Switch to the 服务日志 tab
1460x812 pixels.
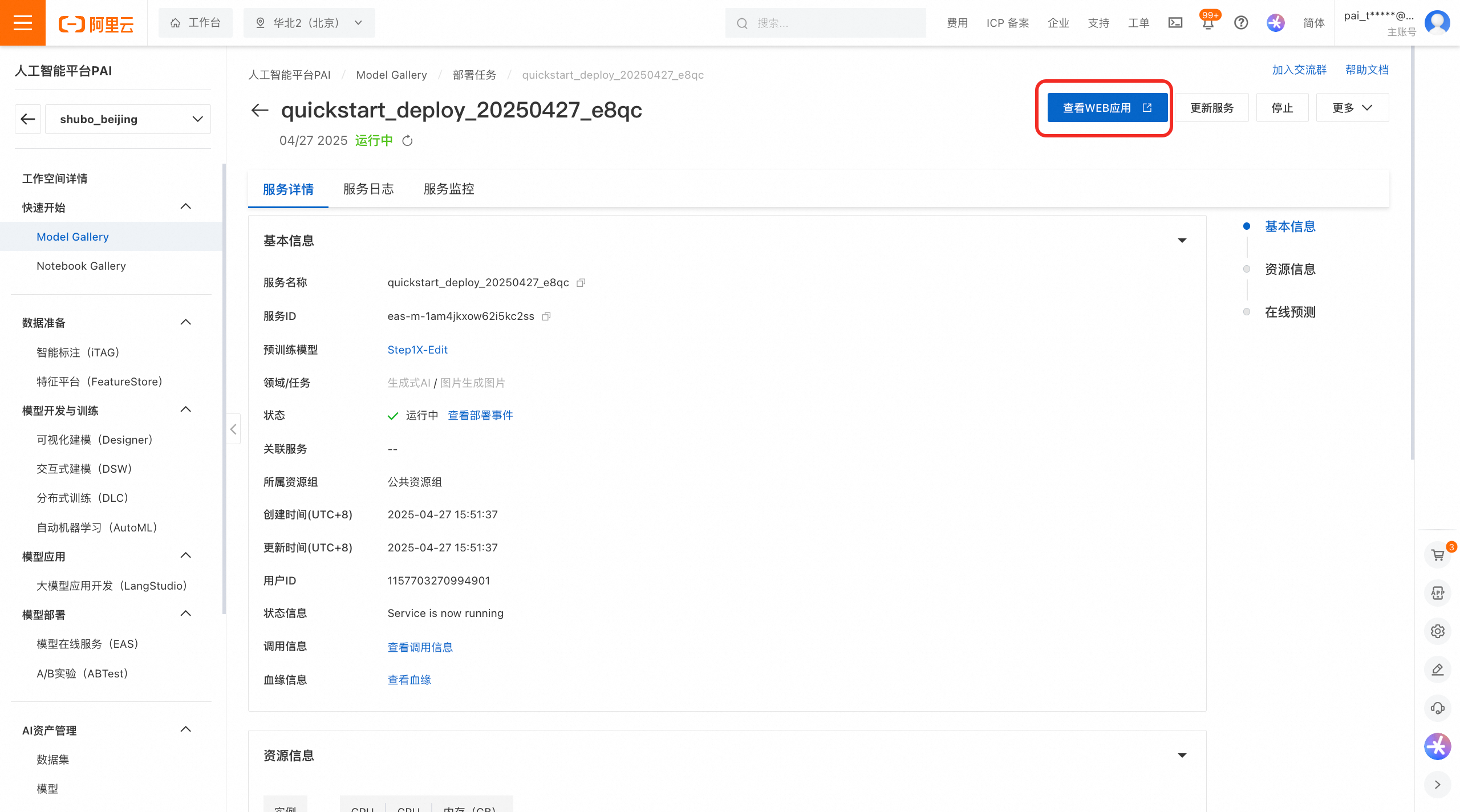368,189
